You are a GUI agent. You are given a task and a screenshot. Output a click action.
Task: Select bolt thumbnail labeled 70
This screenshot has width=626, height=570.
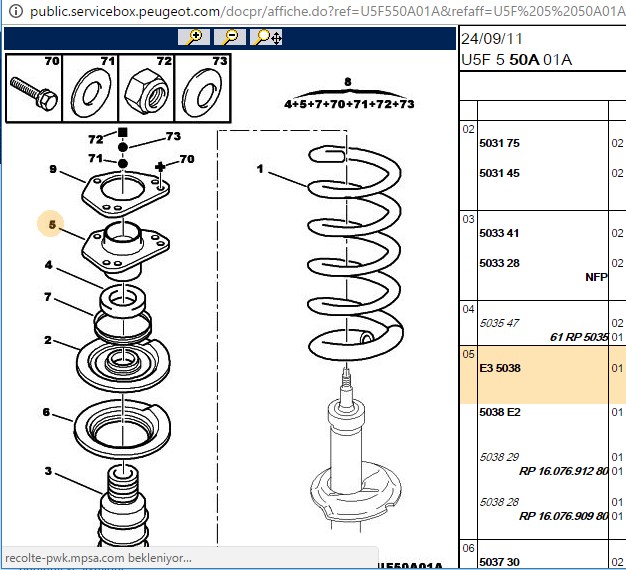(x=34, y=88)
